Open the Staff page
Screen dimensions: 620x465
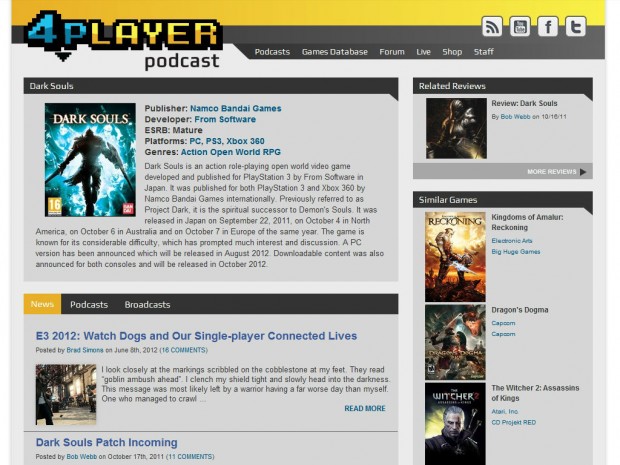point(484,52)
